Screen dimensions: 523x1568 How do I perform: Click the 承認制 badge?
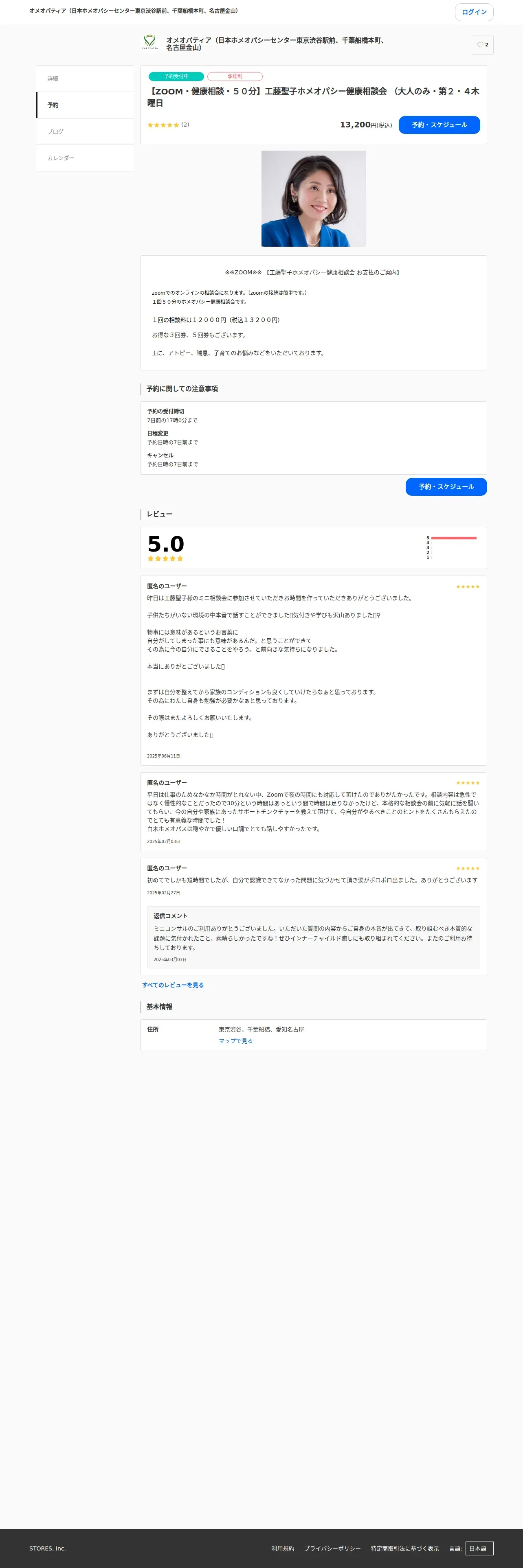coord(234,76)
